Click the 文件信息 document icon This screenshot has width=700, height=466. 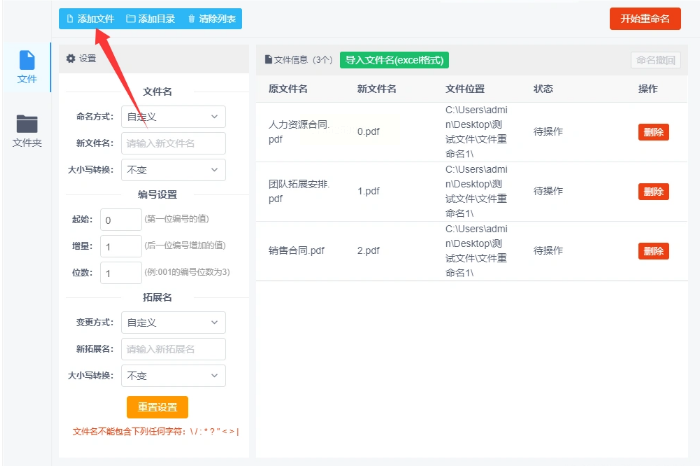coord(268,60)
